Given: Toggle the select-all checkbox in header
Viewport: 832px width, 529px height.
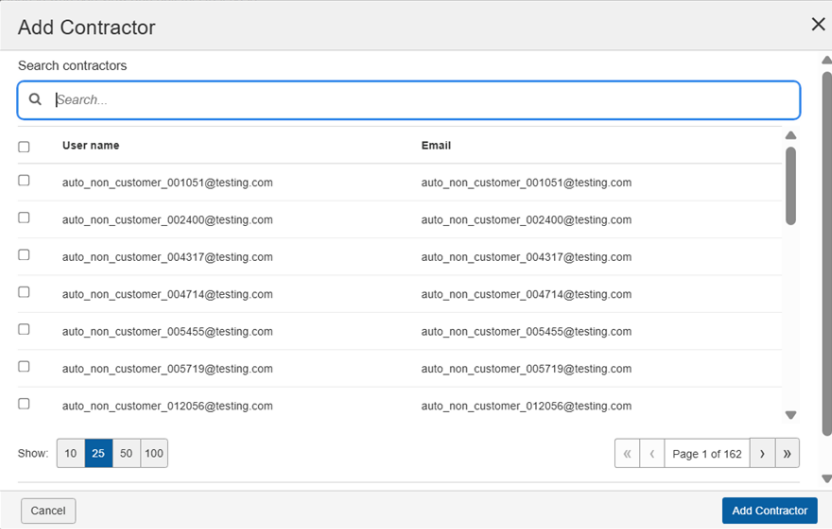Looking at the screenshot, I should coord(24,147).
